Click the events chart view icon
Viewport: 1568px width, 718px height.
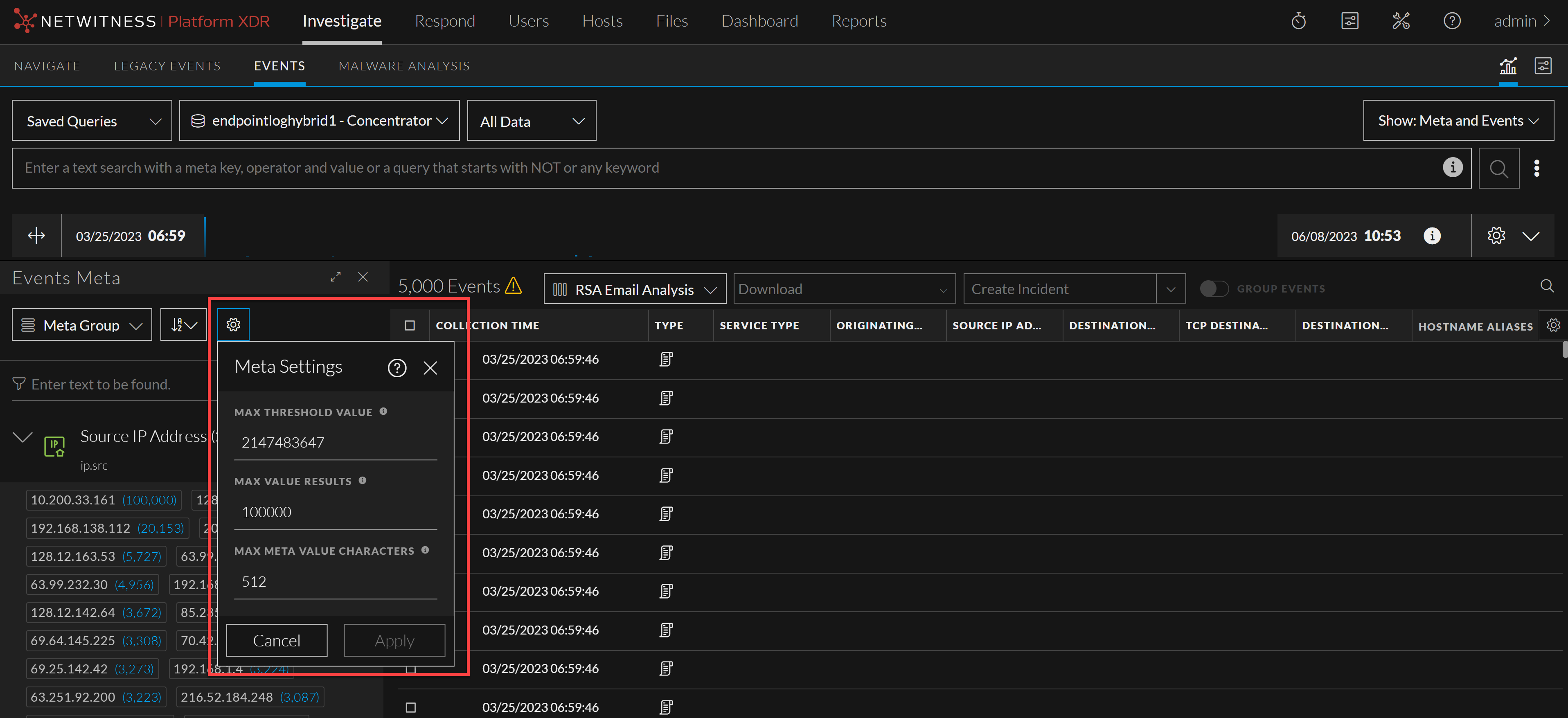[1507, 66]
